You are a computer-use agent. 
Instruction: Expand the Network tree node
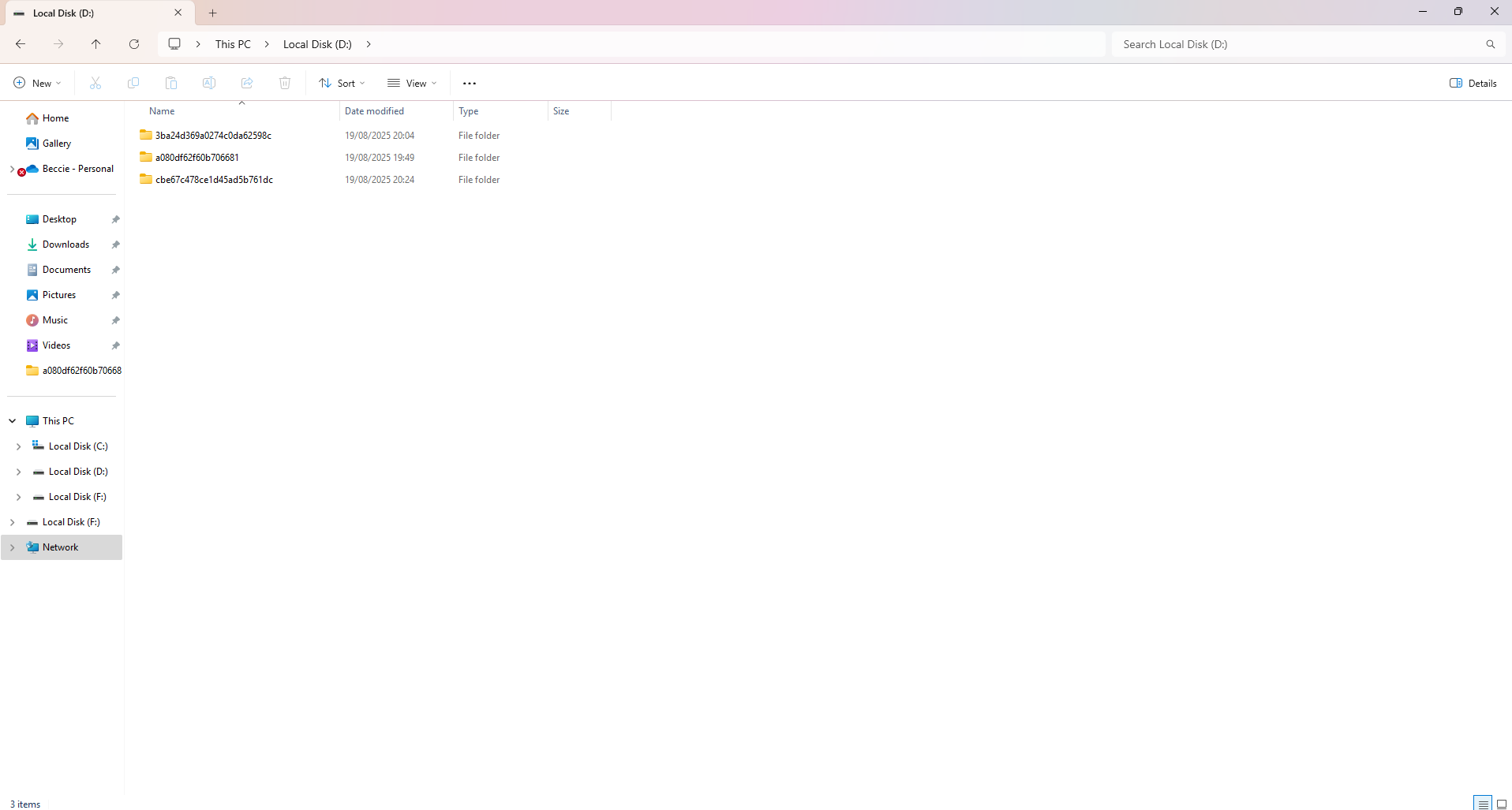[x=12, y=547]
